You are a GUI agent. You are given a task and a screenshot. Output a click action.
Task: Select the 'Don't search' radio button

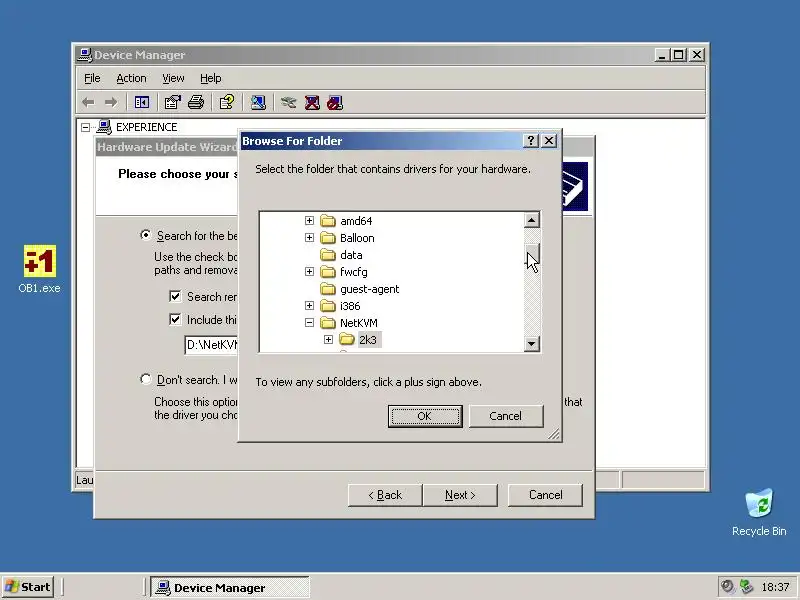coord(145,379)
